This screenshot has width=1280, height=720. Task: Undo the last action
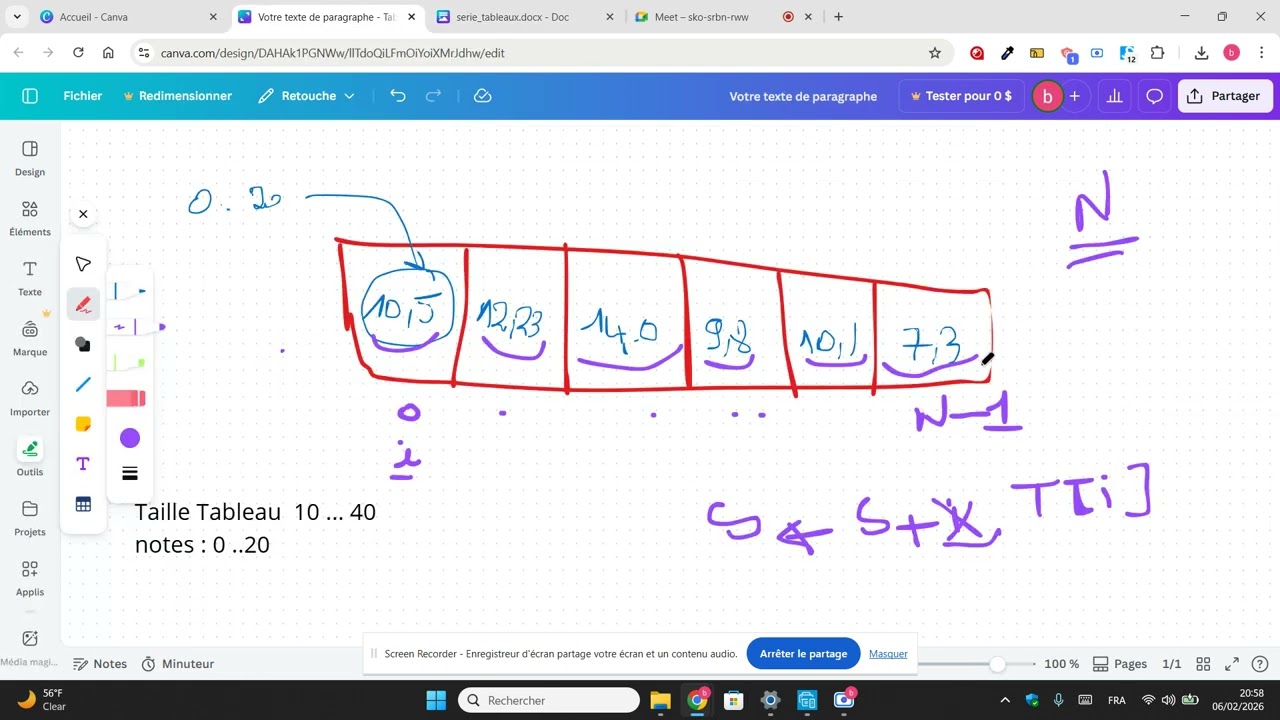click(x=398, y=96)
